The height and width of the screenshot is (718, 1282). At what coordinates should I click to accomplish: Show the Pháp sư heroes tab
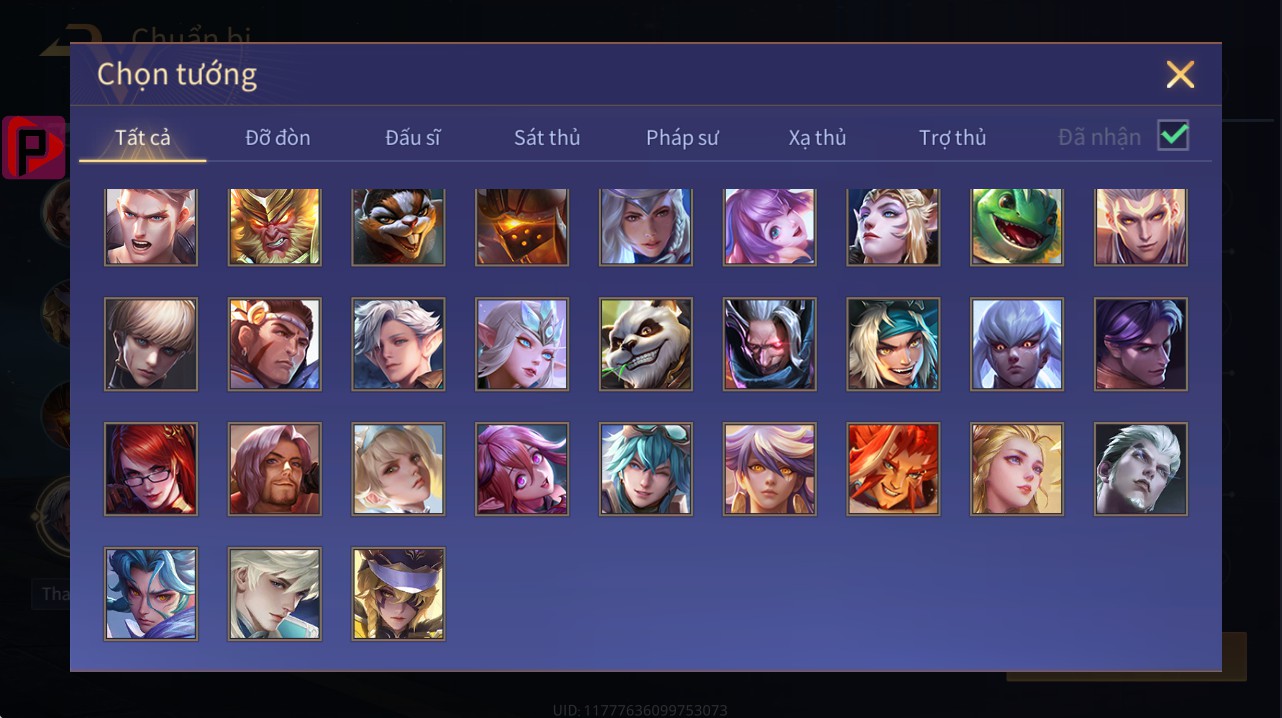tap(682, 138)
